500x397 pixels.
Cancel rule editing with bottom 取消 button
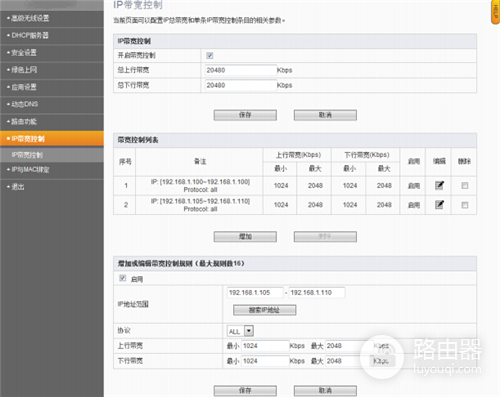pyautogui.click(x=325, y=391)
